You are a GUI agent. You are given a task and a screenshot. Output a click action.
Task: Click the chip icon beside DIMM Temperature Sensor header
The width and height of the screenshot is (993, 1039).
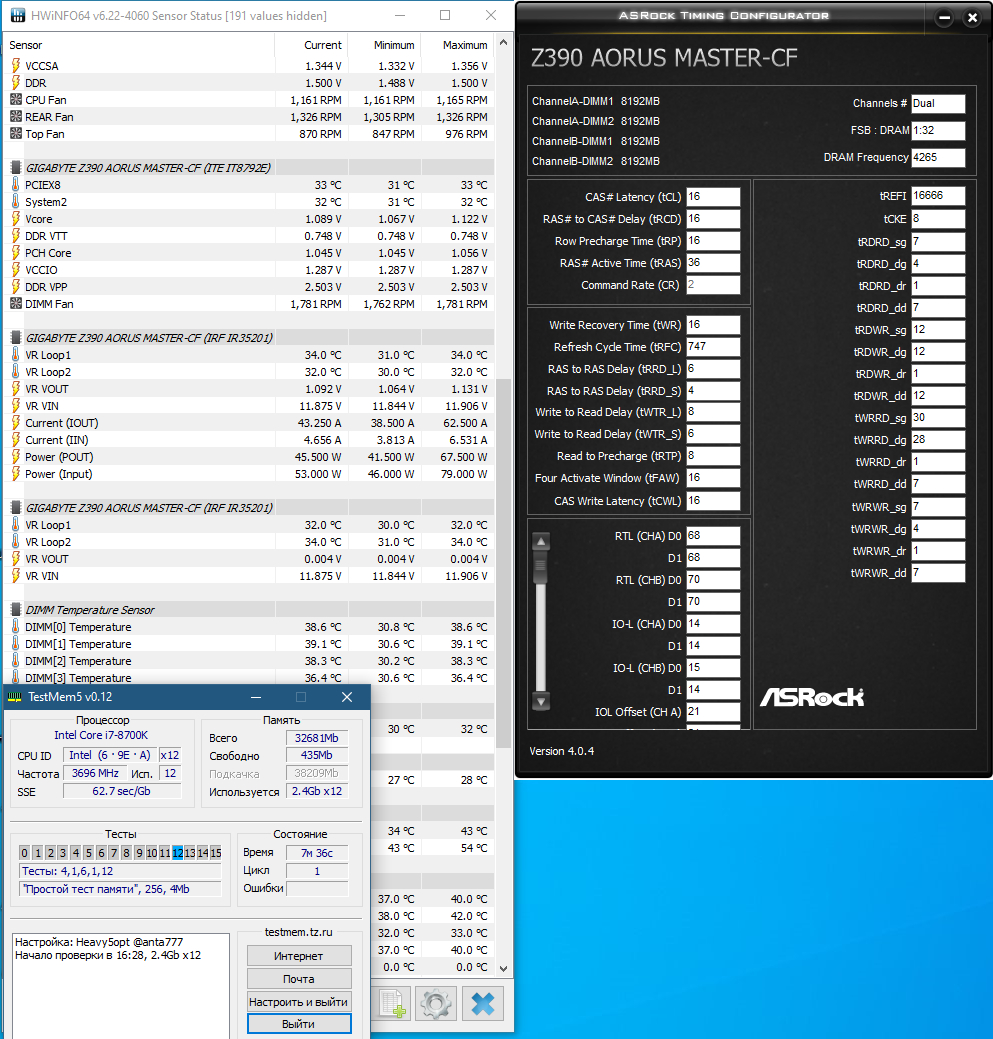click(16, 610)
